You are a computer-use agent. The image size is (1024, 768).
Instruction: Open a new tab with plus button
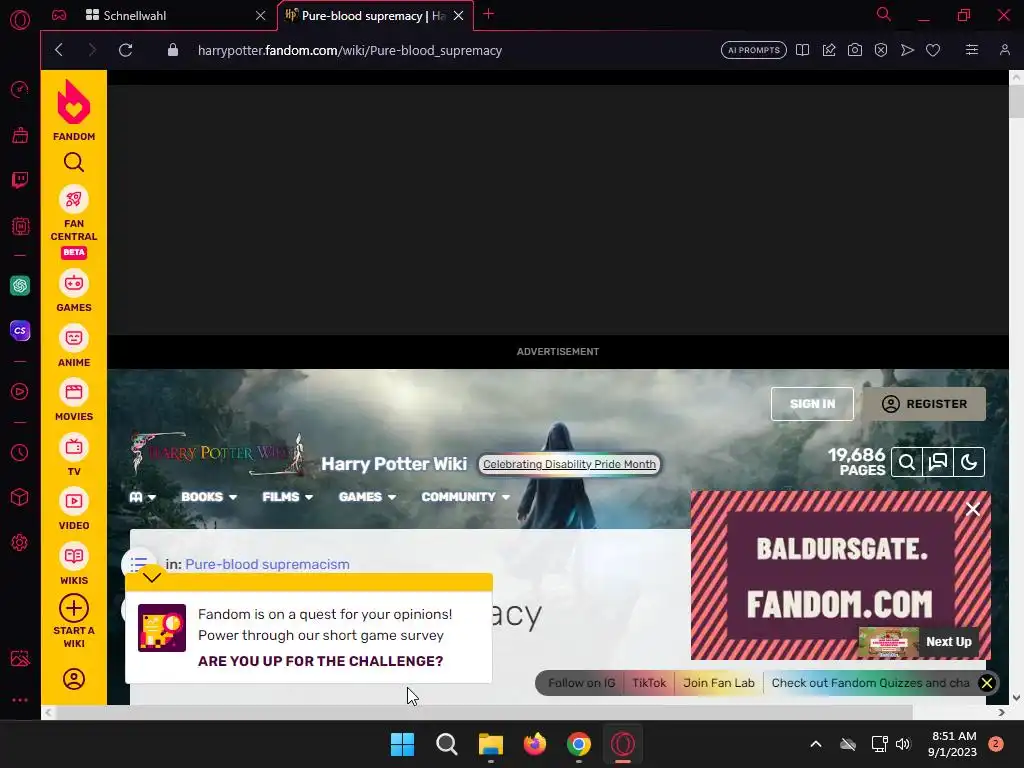(x=488, y=14)
